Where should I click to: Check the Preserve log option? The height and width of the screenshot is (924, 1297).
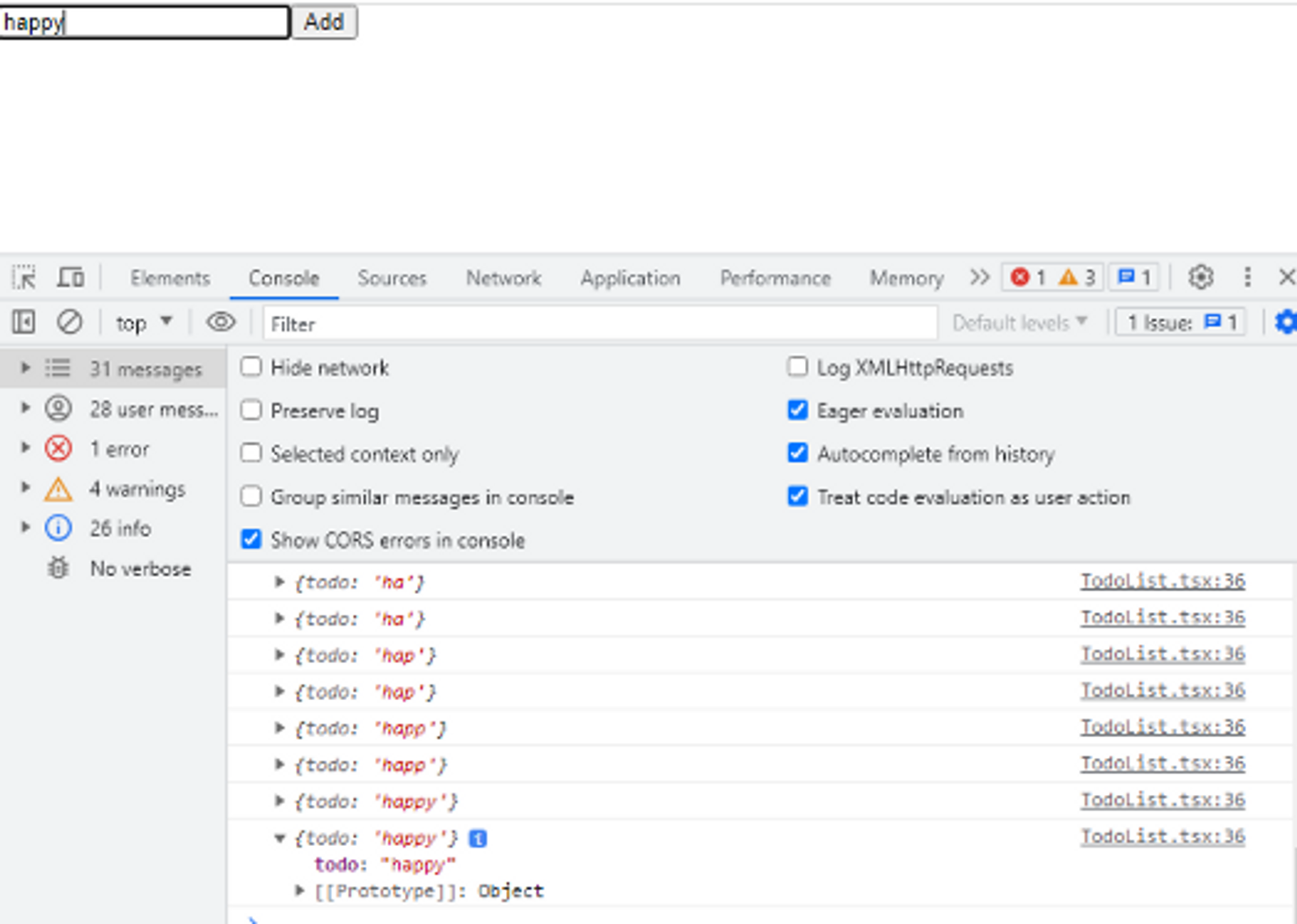[x=252, y=410]
